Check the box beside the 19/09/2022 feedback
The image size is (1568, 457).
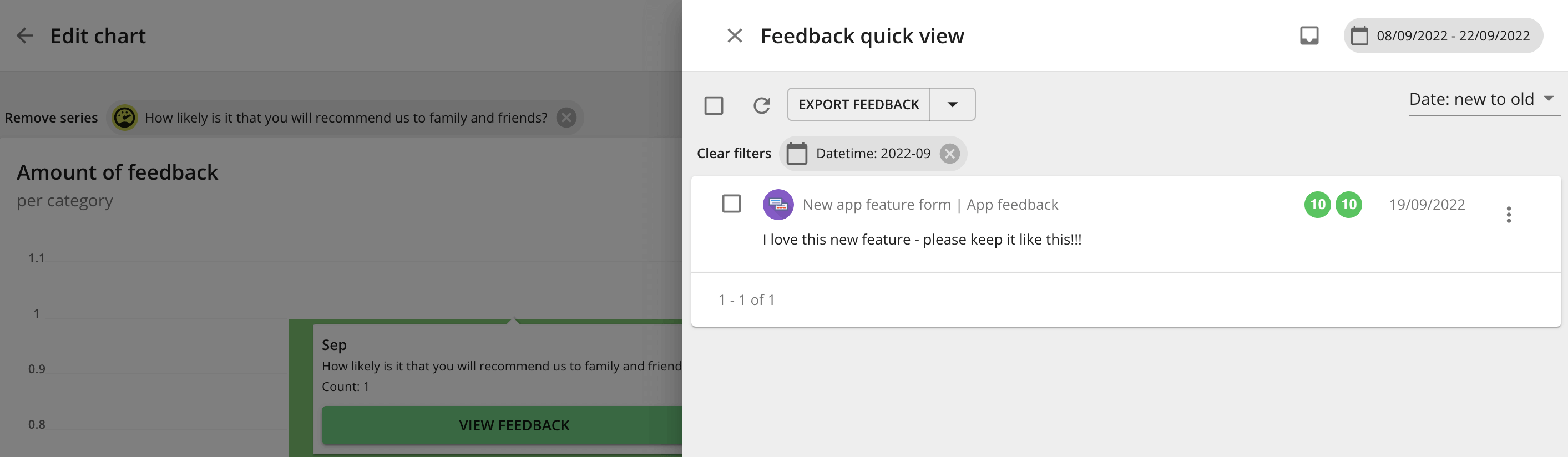coord(731,204)
